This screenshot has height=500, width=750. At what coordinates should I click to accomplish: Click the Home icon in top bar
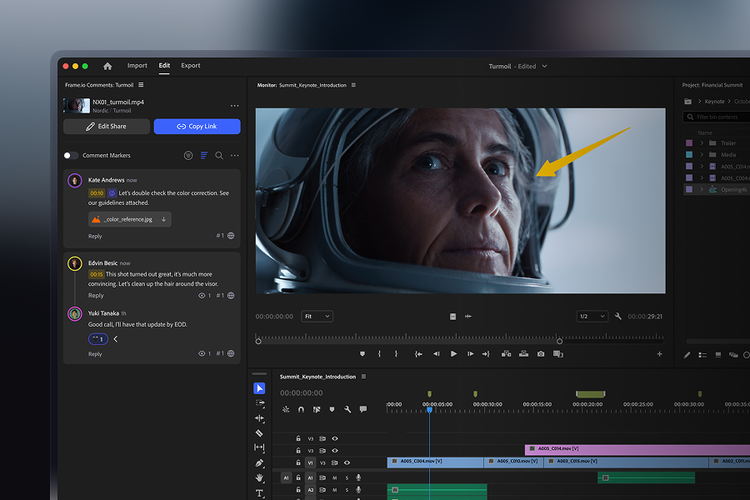coord(108,66)
